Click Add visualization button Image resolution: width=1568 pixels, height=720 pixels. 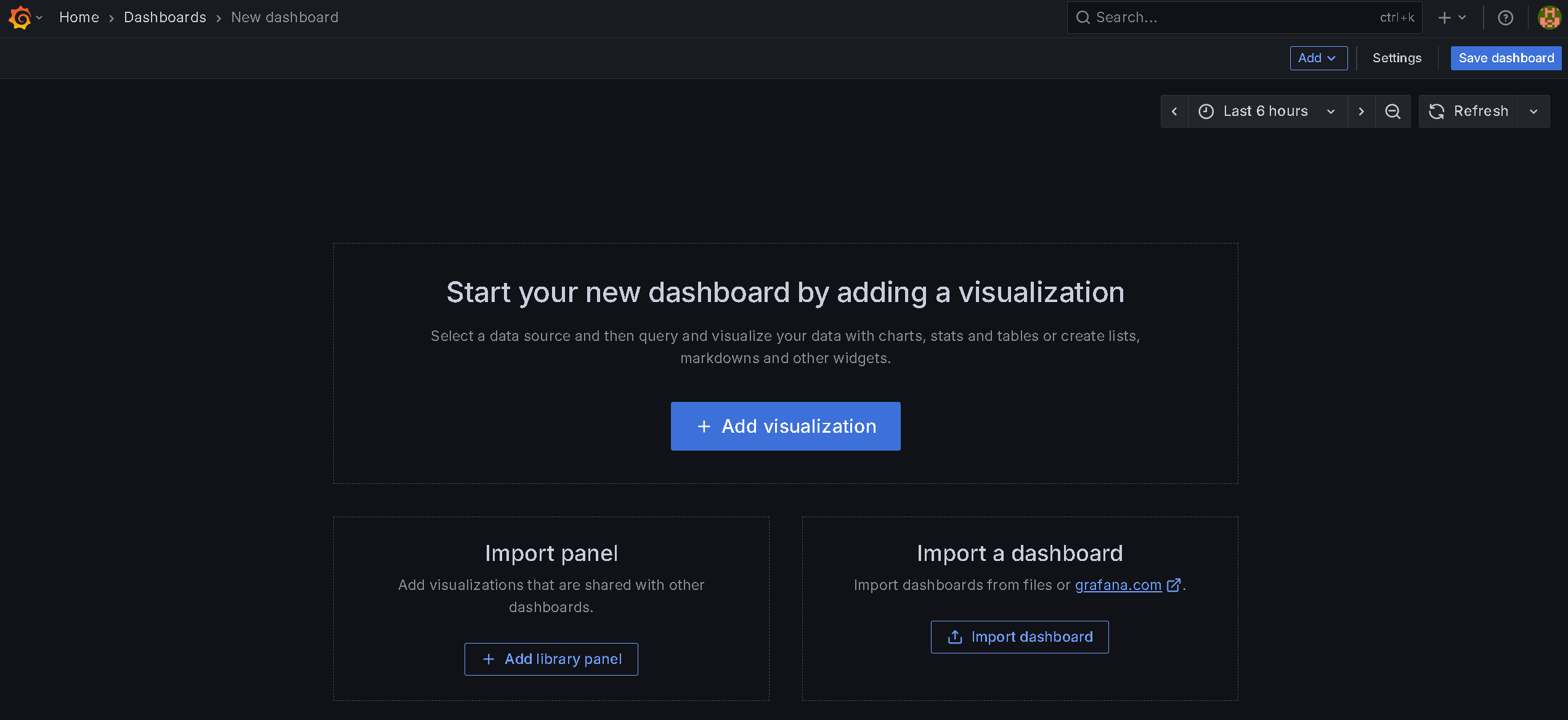785,426
